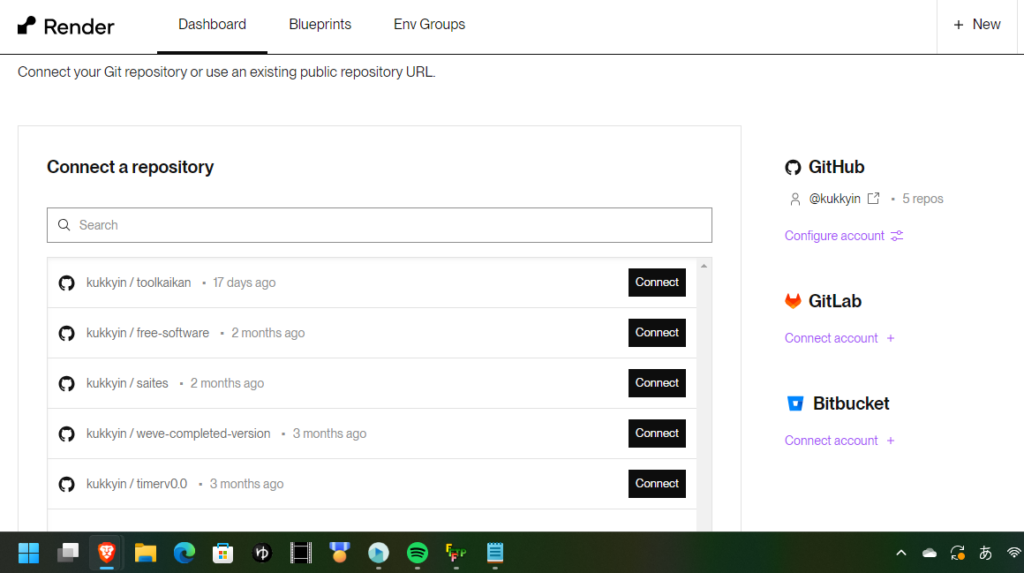Switch to the Blueprints tab

[x=320, y=25]
